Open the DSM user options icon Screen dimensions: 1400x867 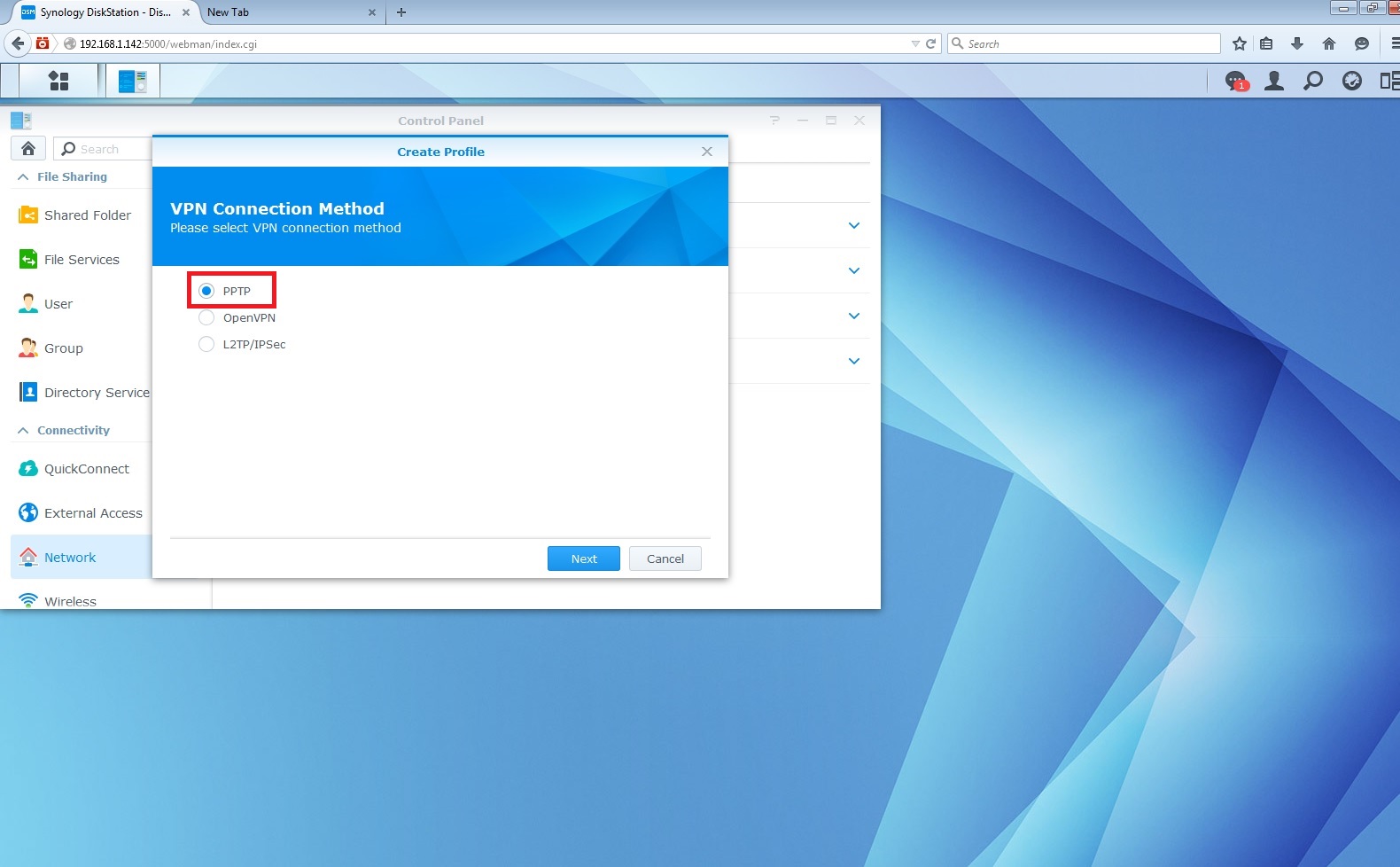coord(1274,82)
